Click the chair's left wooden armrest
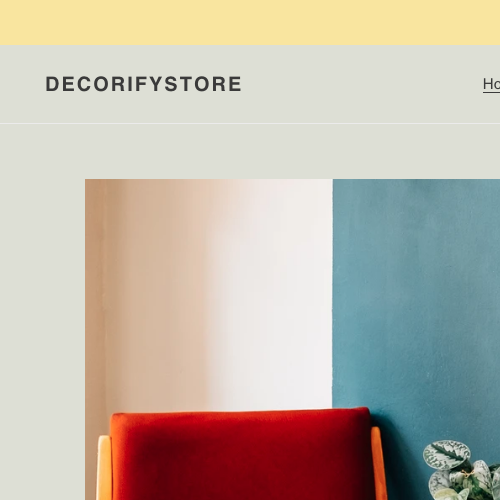 [x=104, y=468]
